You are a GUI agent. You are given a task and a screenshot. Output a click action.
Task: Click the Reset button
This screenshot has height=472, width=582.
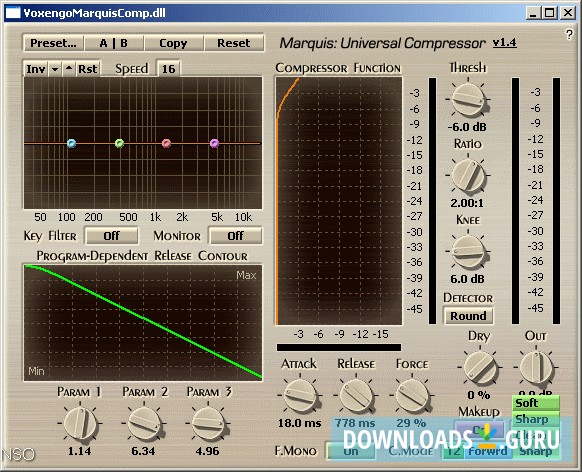233,43
